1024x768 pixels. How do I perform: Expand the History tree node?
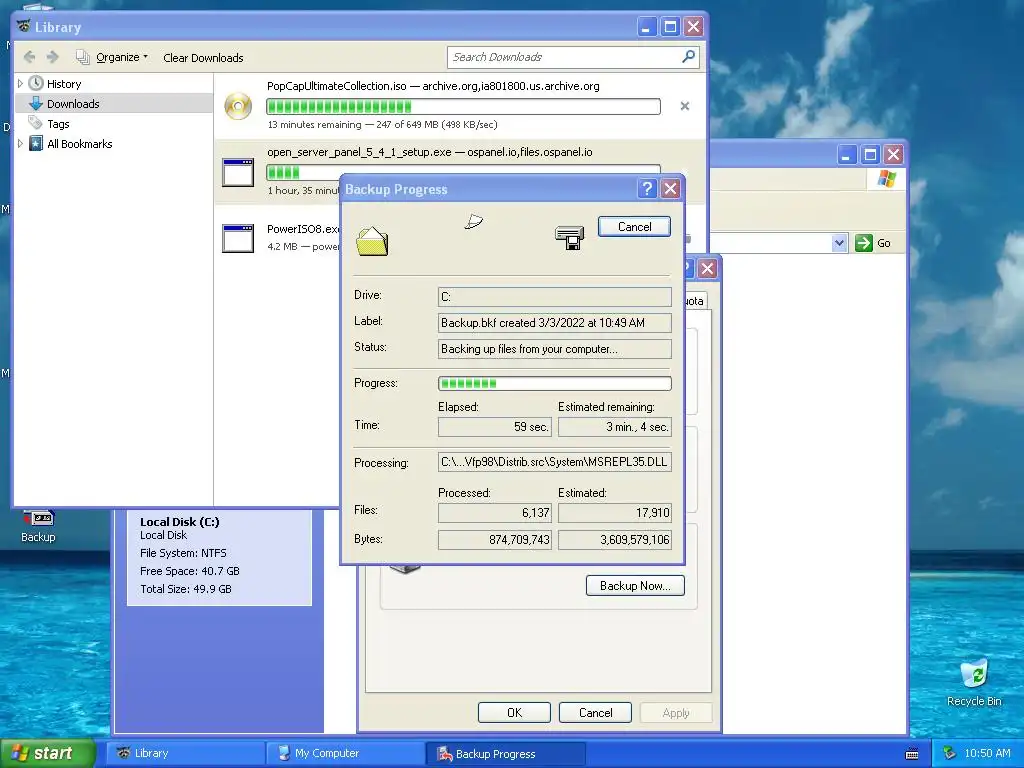click(20, 84)
